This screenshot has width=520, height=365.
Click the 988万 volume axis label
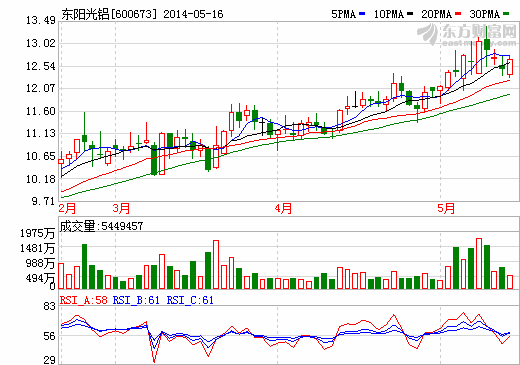coord(40,263)
